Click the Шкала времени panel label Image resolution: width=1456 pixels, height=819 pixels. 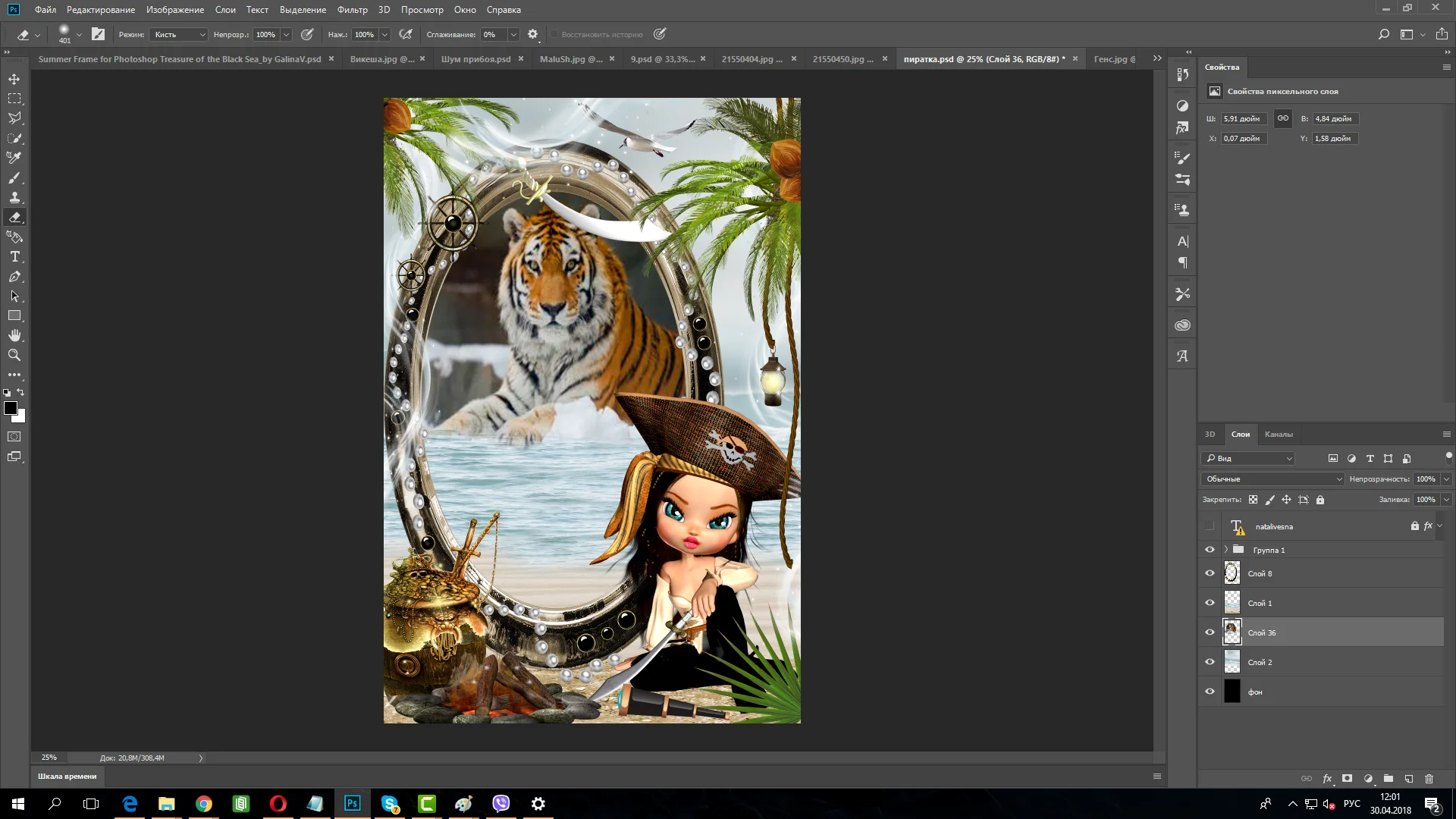pyautogui.click(x=67, y=777)
